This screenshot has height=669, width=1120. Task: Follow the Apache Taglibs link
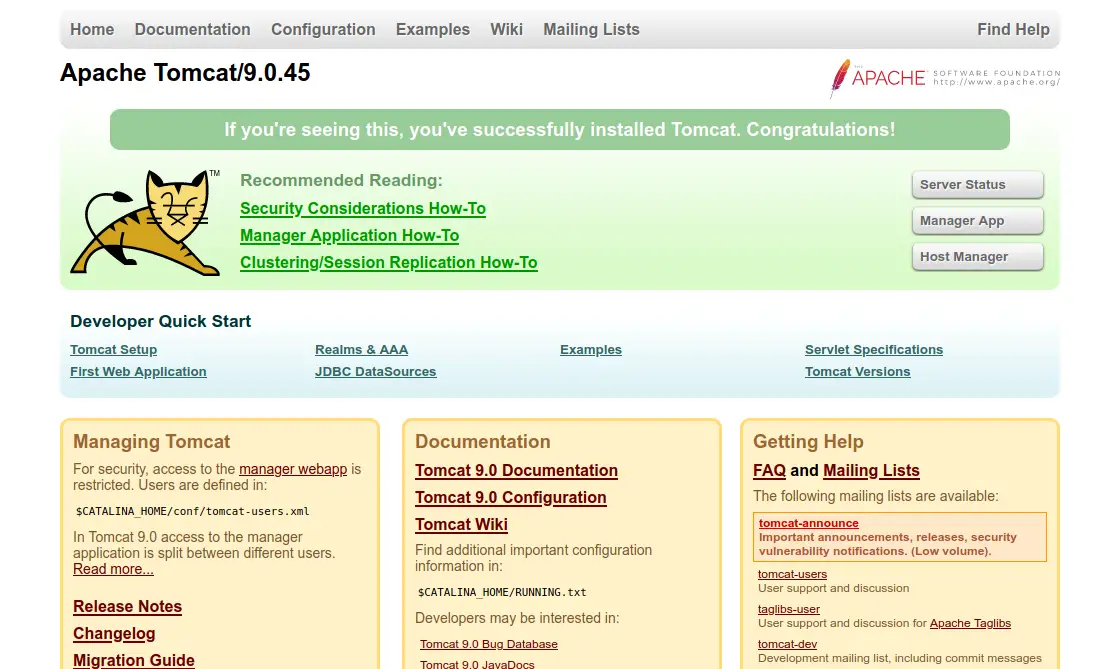pyautogui.click(x=970, y=623)
